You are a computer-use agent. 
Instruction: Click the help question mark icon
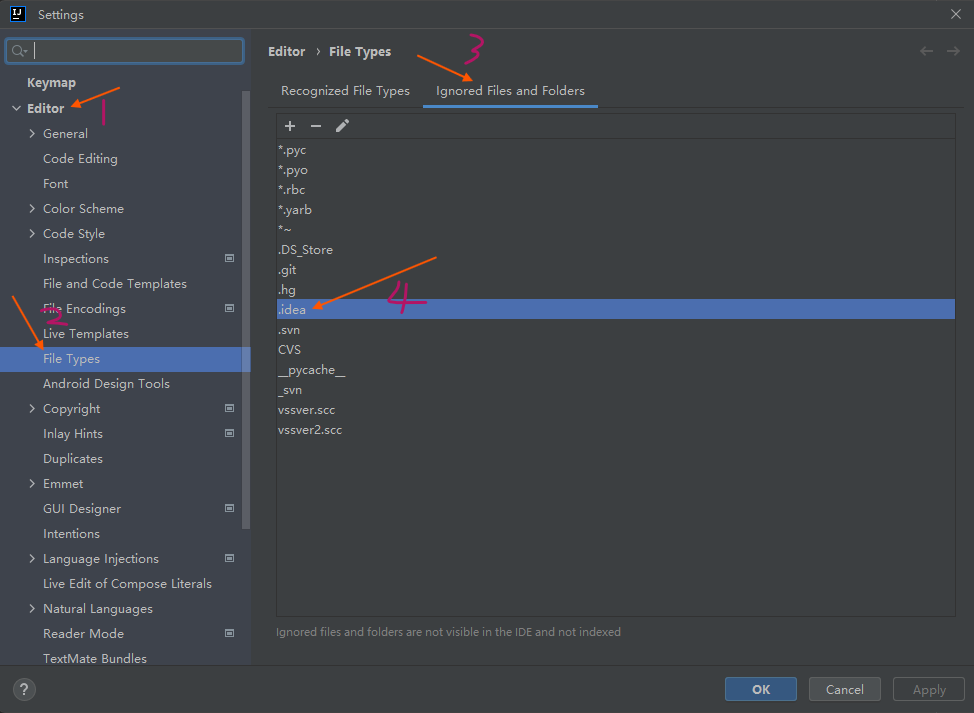click(25, 689)
